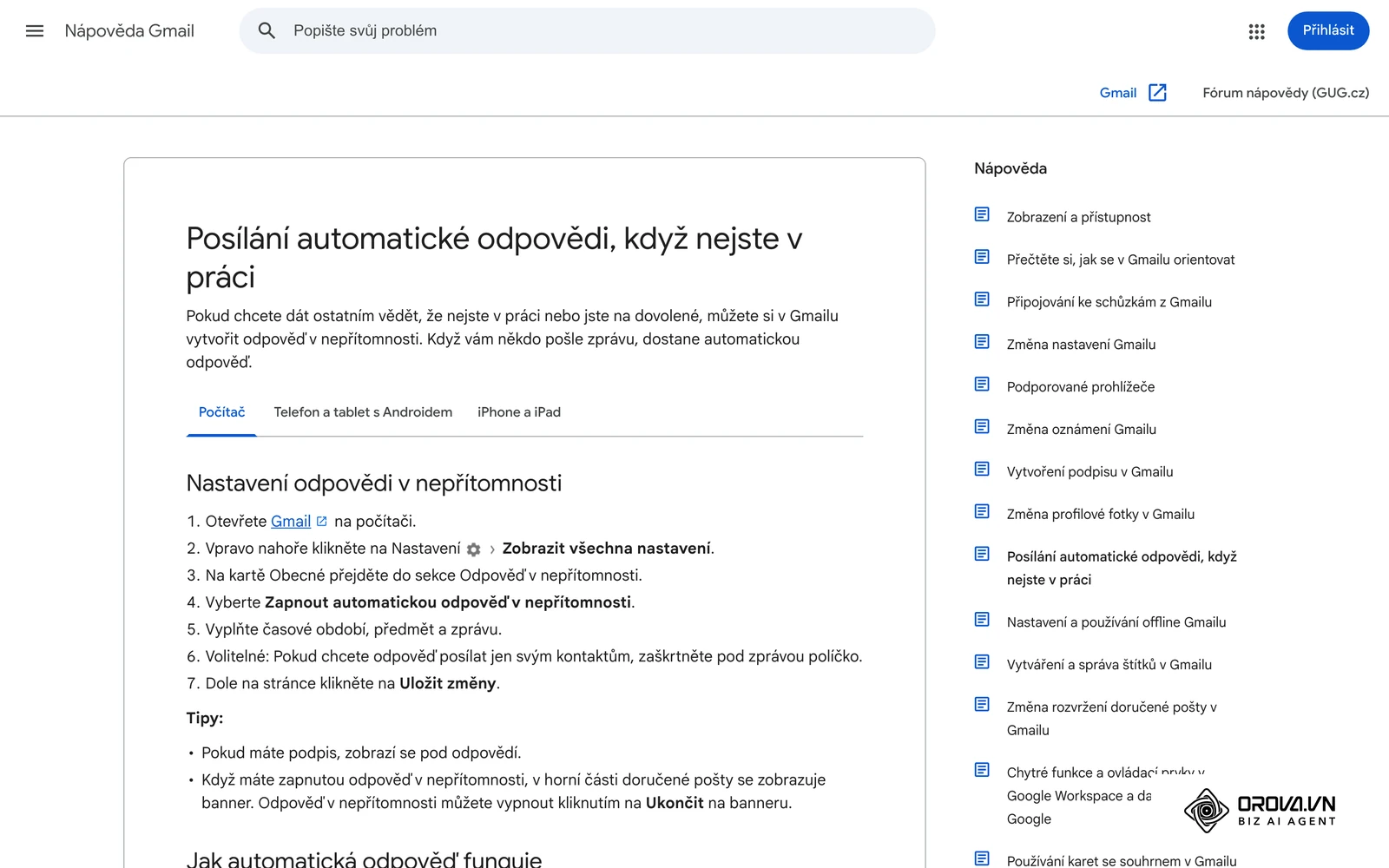The width and height of the screenshot is (1389, 868).
Task: Open the Google apps grid
Action: (x=1256, y=31)
